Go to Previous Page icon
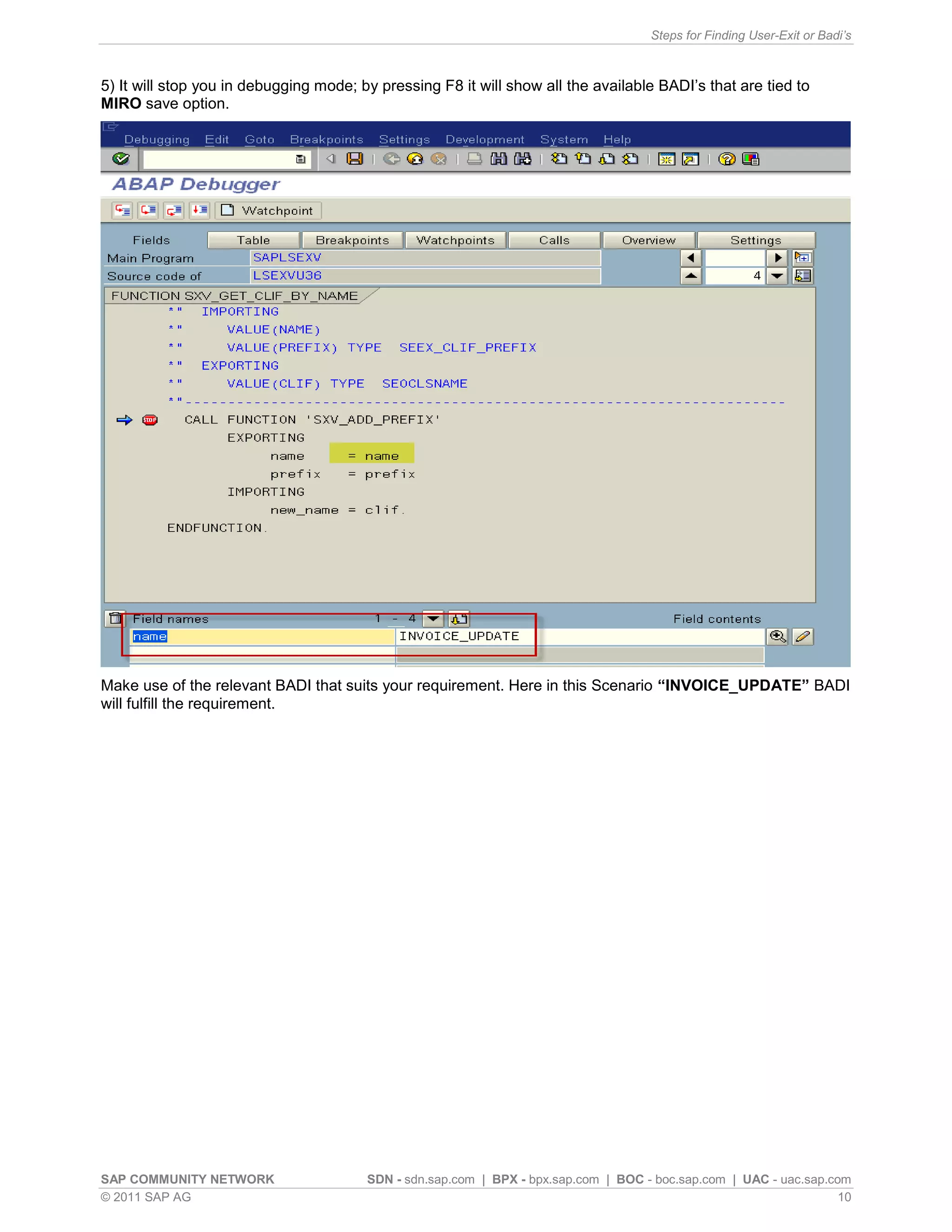 tap(582, 159)
